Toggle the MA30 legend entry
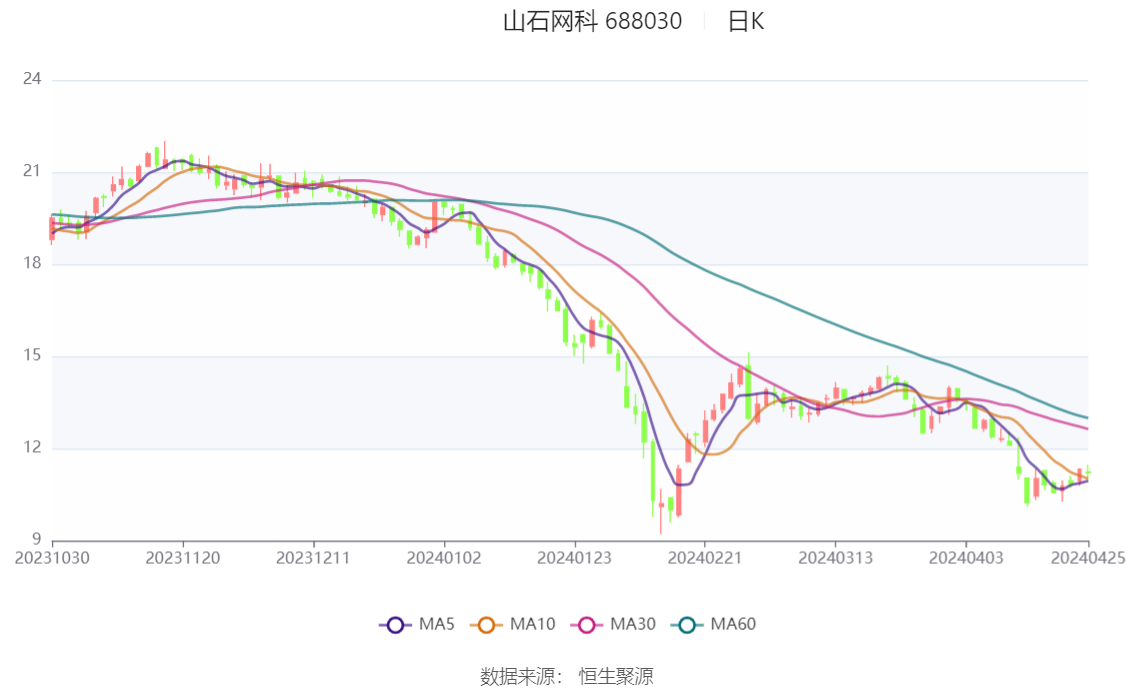Viewport: 1134px width, 689px height. pyautogui.click(x=613, y=625)
